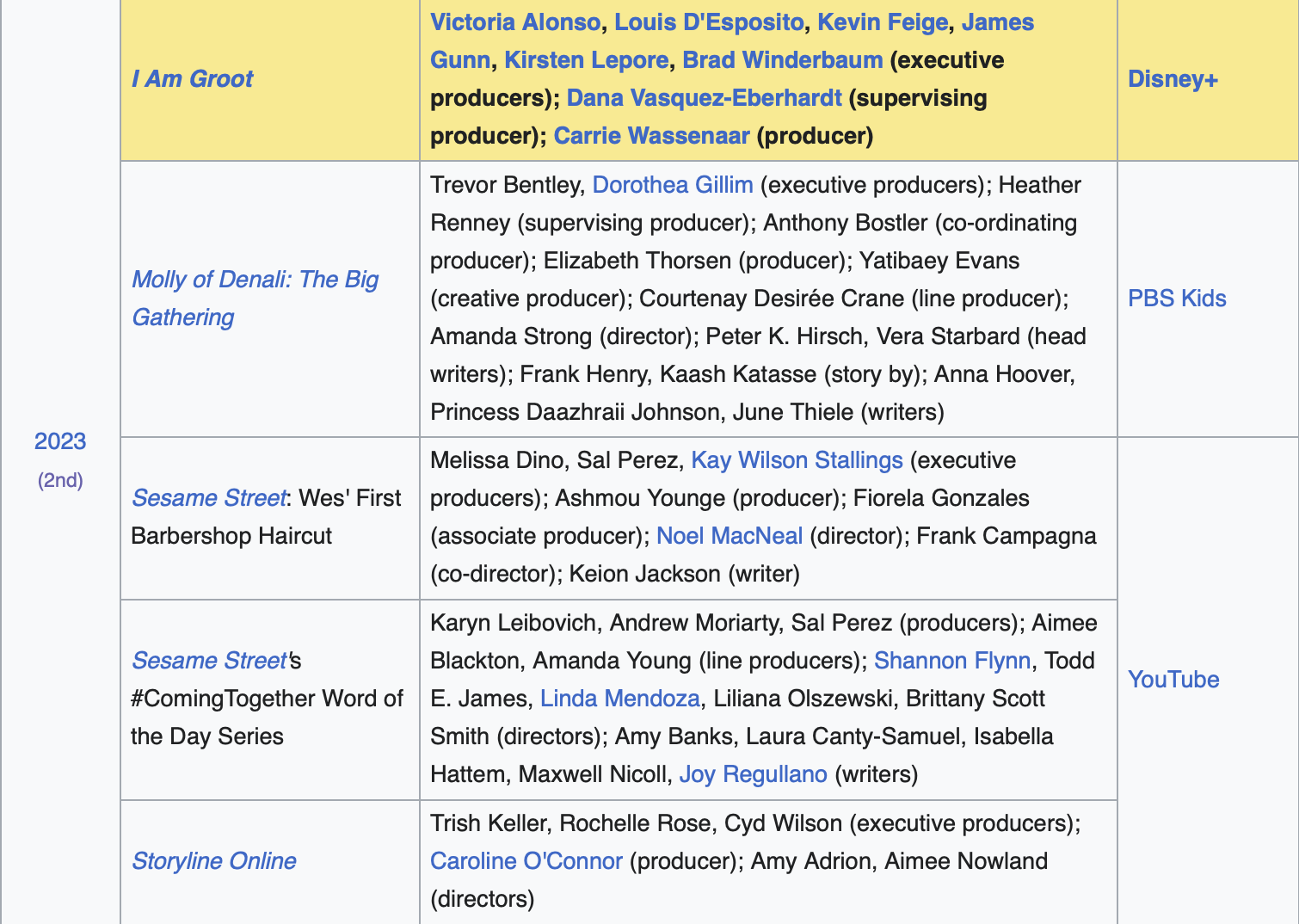Viewport: 1299px width, 924px height.
Task: Follow the Joy Regullano link
Action: (x=754, y=774)
